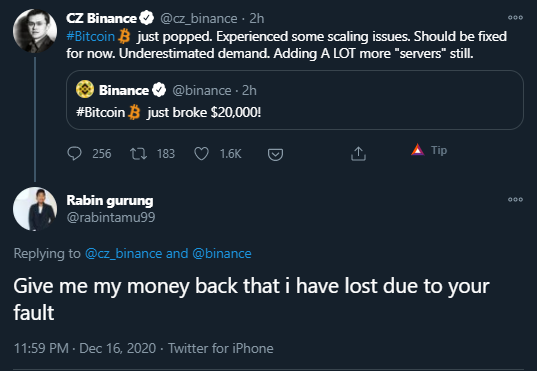Viewport: 537px width, 371px height.
Task: Open @cz_binance in Replying to line
Action: click(x=123, y=253)
